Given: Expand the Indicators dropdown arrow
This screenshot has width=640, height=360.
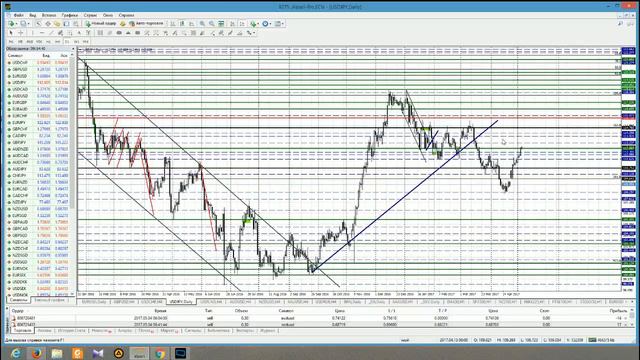Looking at the screenshot, I should (258, 24).
